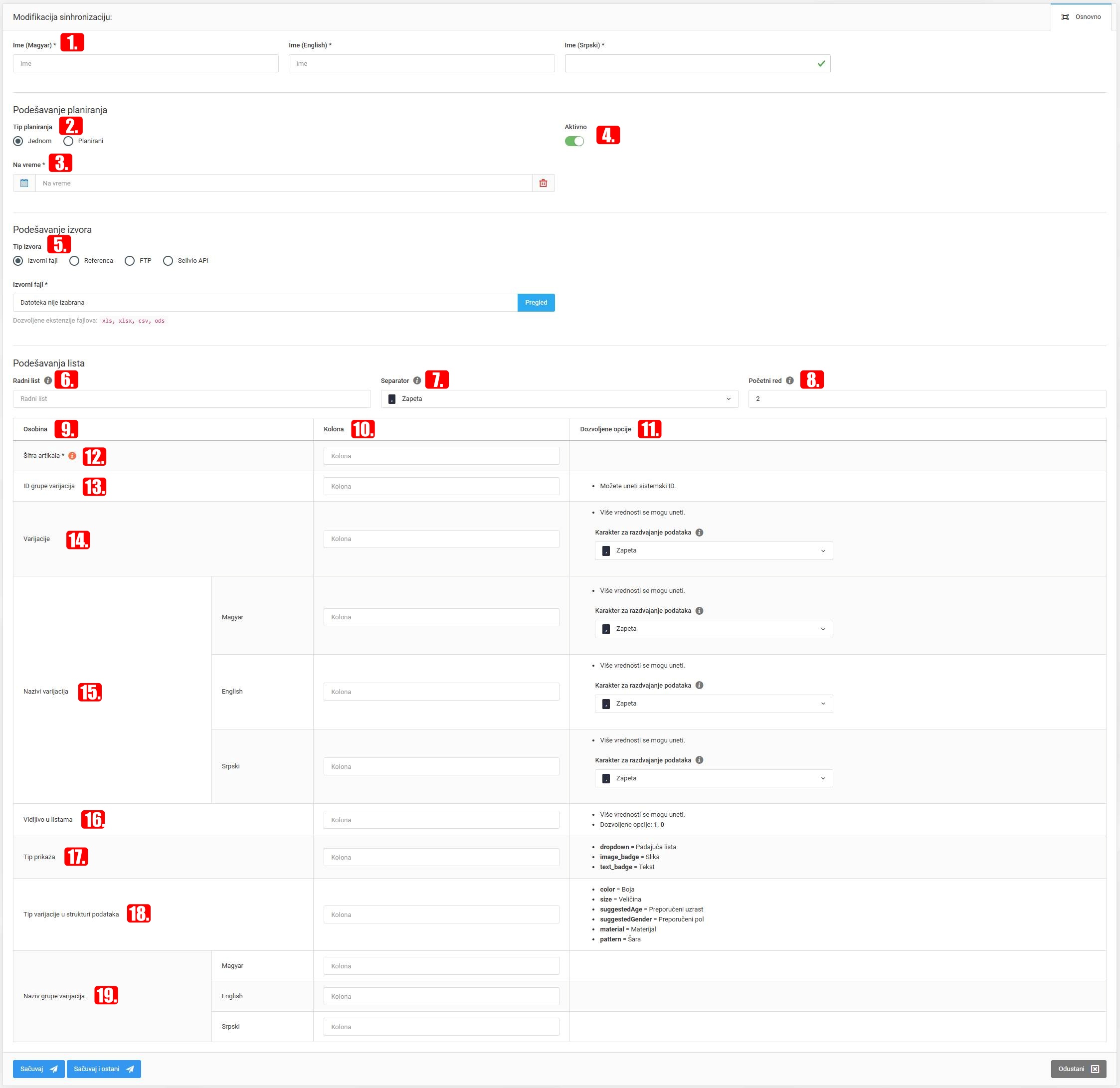The width and height of the screenshot is (1120, 1088).
Task: Click the info icon next to Separator
Action: click(x=417, y=380)
